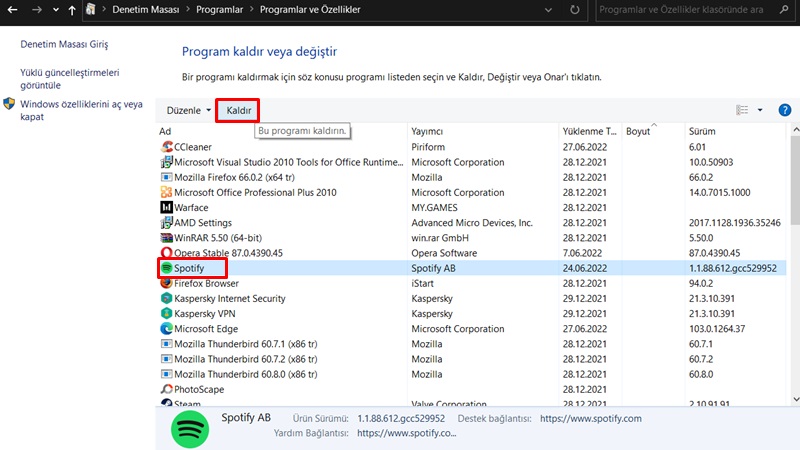
Task: Open the view options dropdown arrow
Action: pyautogui.click(x=760, y=110)
